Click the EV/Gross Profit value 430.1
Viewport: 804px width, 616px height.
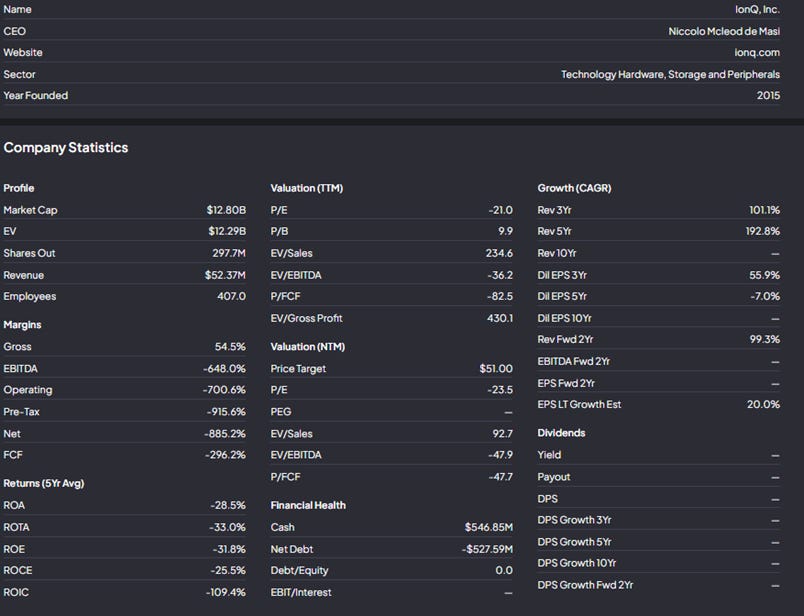click(x=500, y=318)
